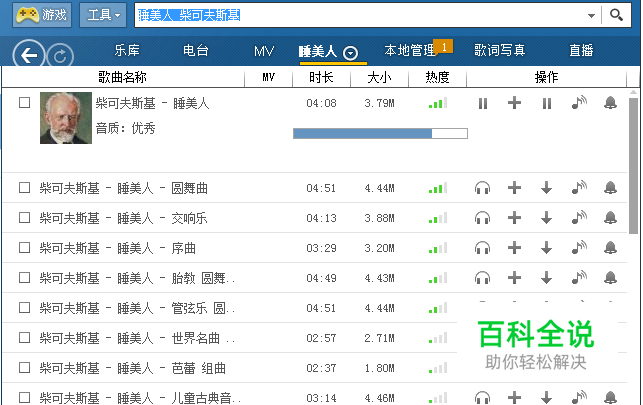This screenshot has width=643, height=405.
Task: Play 序曲 with headphone icon
Action: coord(482,248)
